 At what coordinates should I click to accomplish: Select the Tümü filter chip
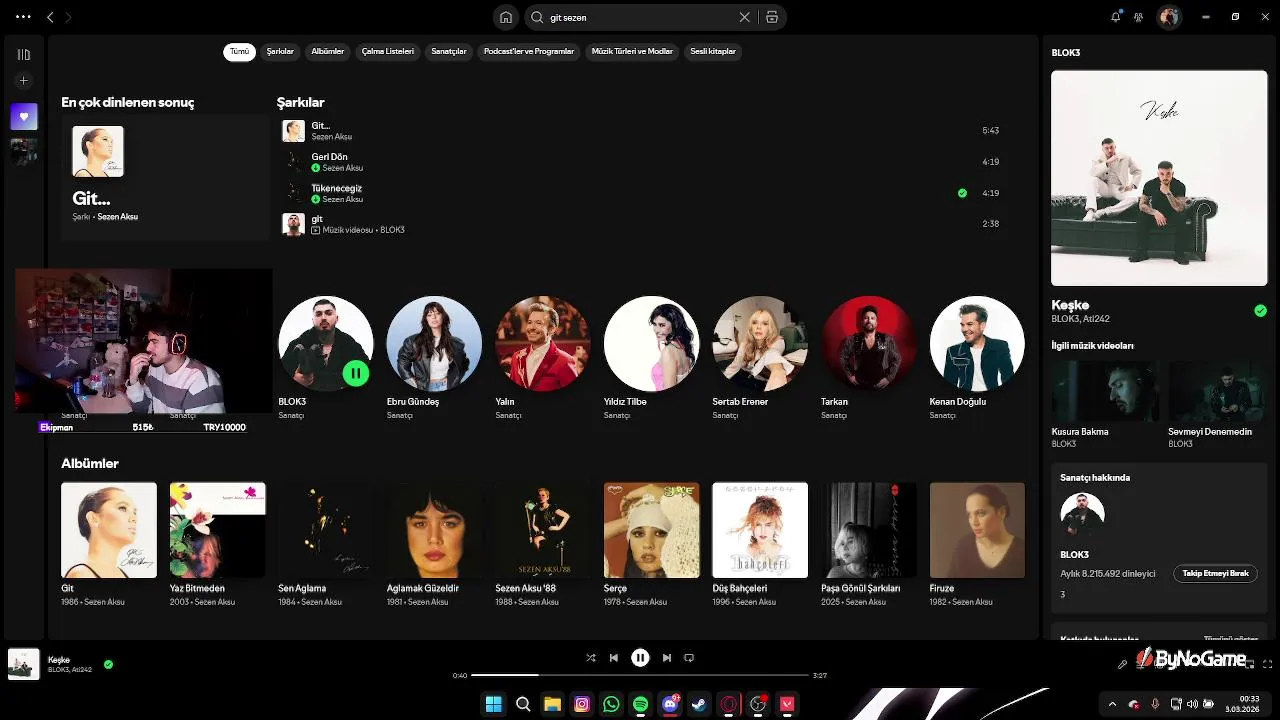(239, 51)
